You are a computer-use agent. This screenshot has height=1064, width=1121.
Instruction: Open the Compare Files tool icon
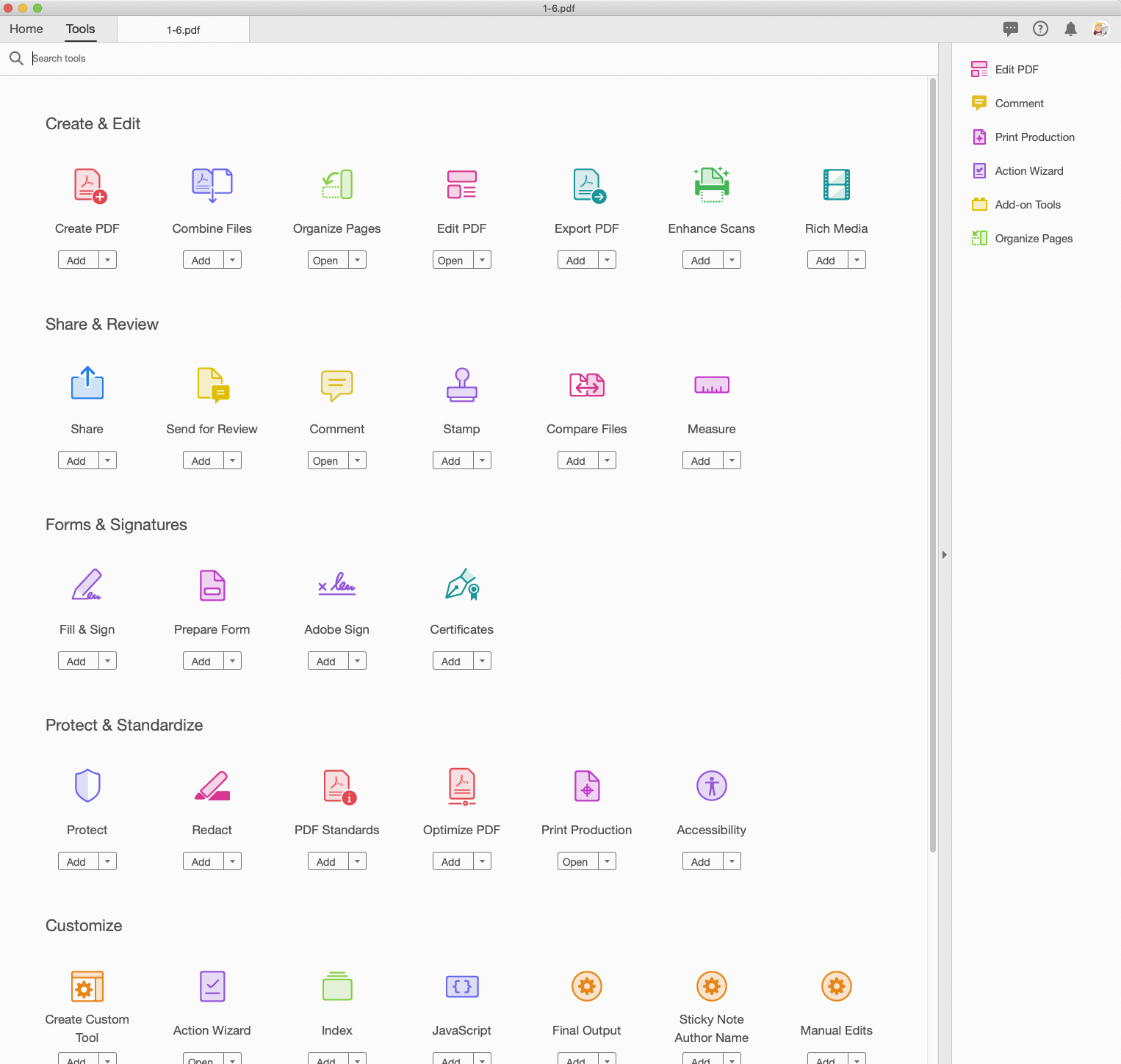point(587,385)
